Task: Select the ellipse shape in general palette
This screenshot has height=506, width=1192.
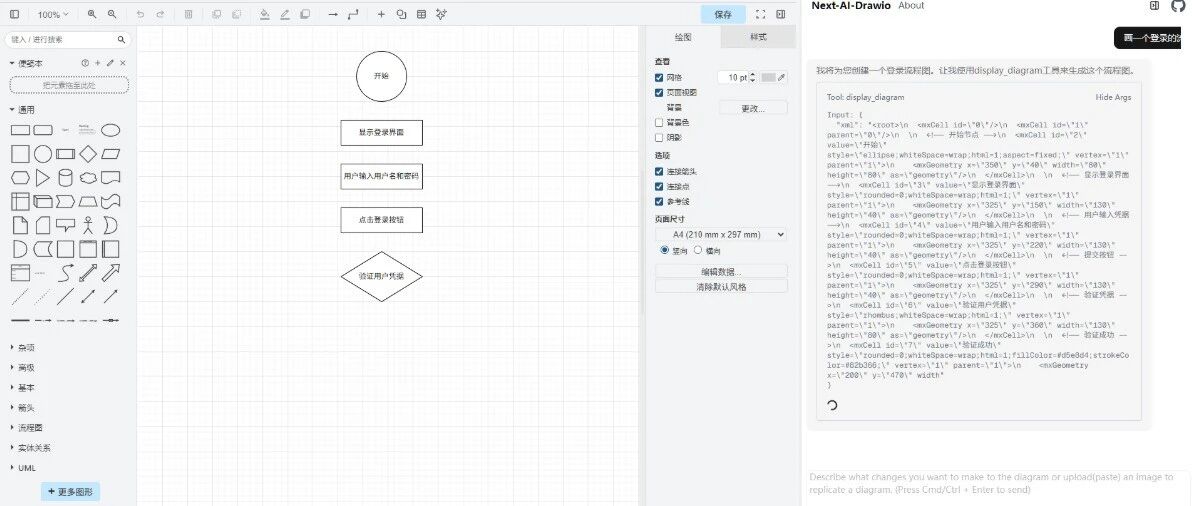Action: (x=110, y=130)
